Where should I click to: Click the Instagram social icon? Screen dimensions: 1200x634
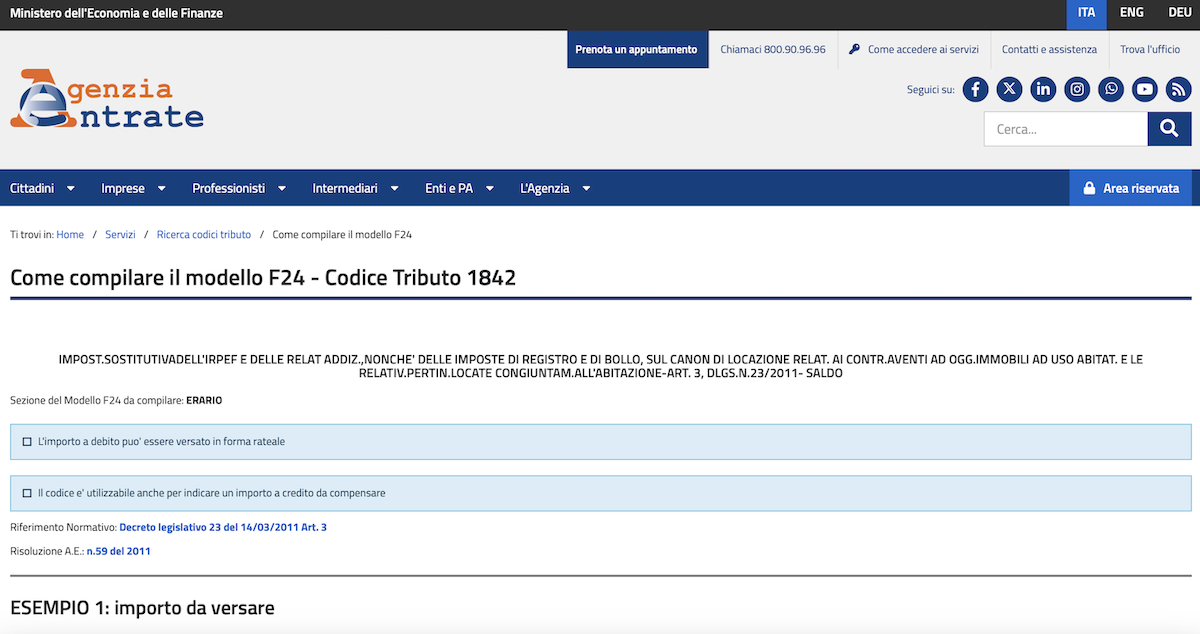click(x=1077, y=89)
